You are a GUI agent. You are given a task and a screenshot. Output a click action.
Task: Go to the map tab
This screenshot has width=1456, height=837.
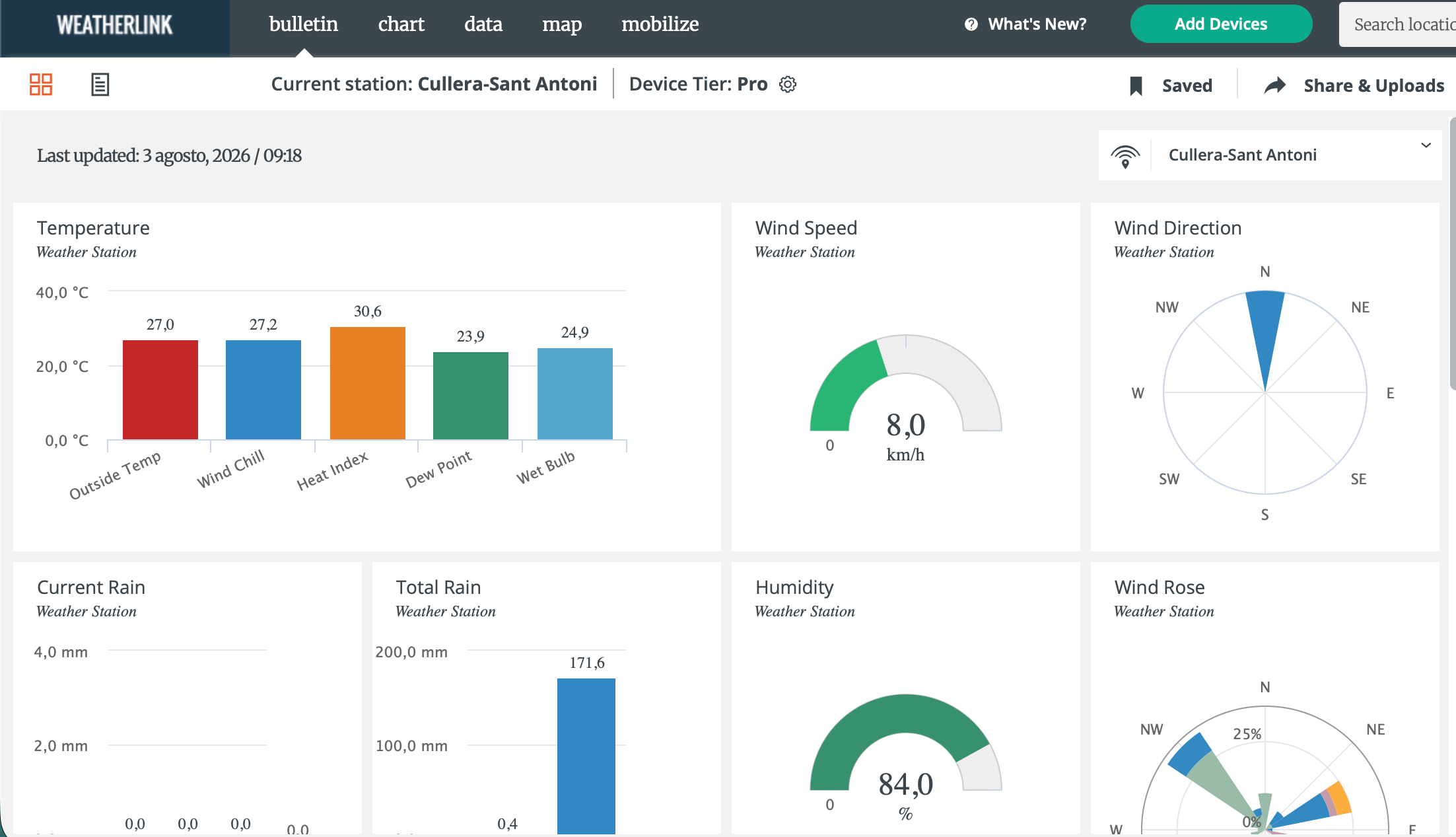[562, 24]
